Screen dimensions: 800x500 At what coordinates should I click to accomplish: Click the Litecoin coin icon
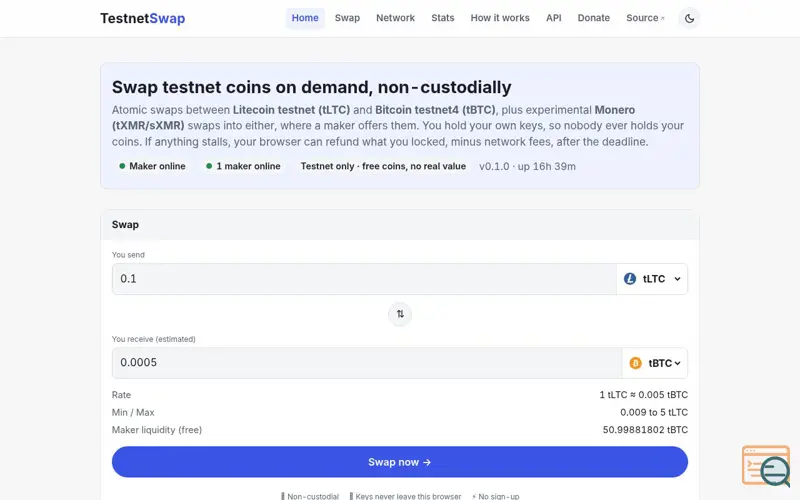point(630,279)
